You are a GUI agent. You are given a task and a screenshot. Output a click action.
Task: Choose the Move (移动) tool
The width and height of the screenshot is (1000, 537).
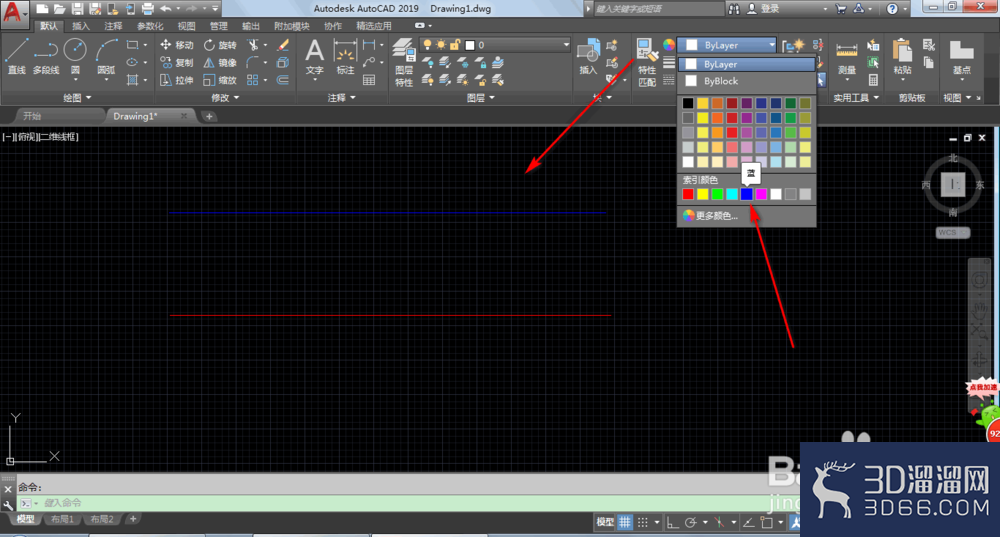[x=177, y=45]
